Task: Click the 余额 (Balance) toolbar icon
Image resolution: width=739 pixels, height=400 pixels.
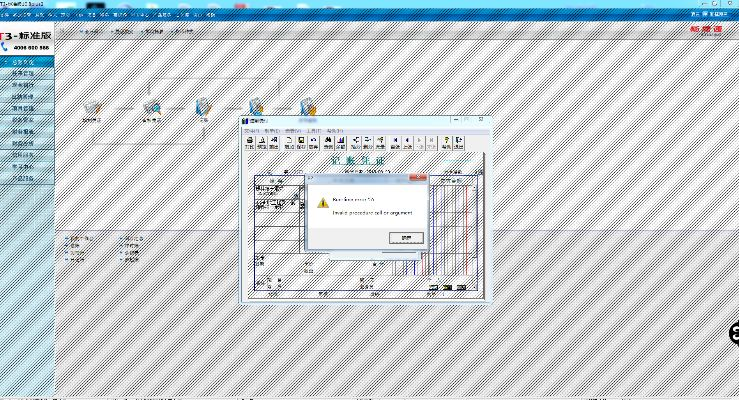Action: (341, 142)
